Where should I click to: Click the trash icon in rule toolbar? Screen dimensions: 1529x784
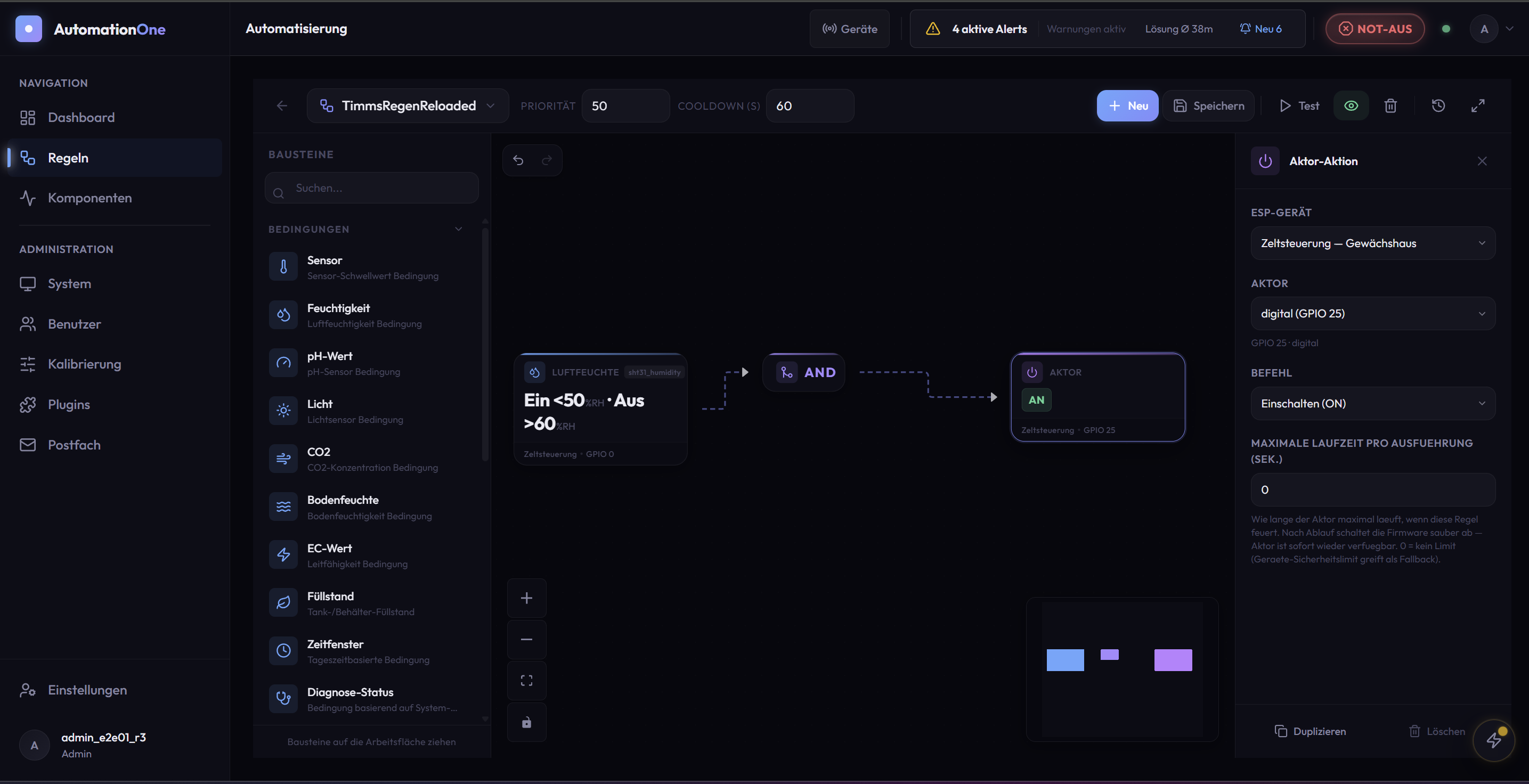[x=1390, y=105]
